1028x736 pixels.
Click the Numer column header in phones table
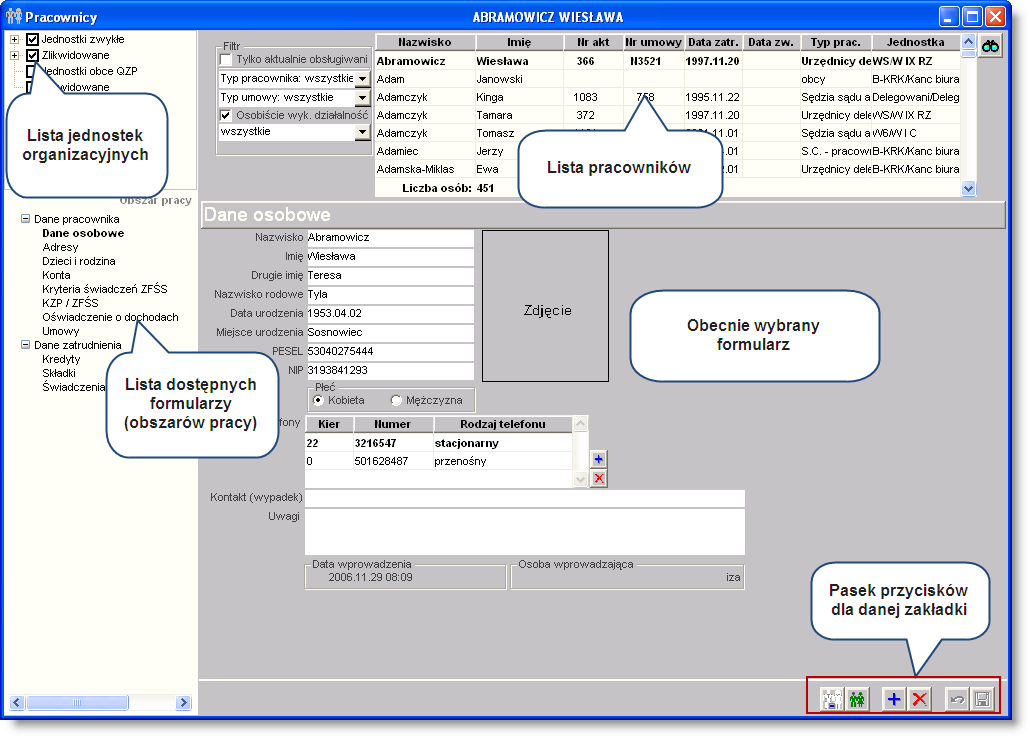(x=392, y=424)
